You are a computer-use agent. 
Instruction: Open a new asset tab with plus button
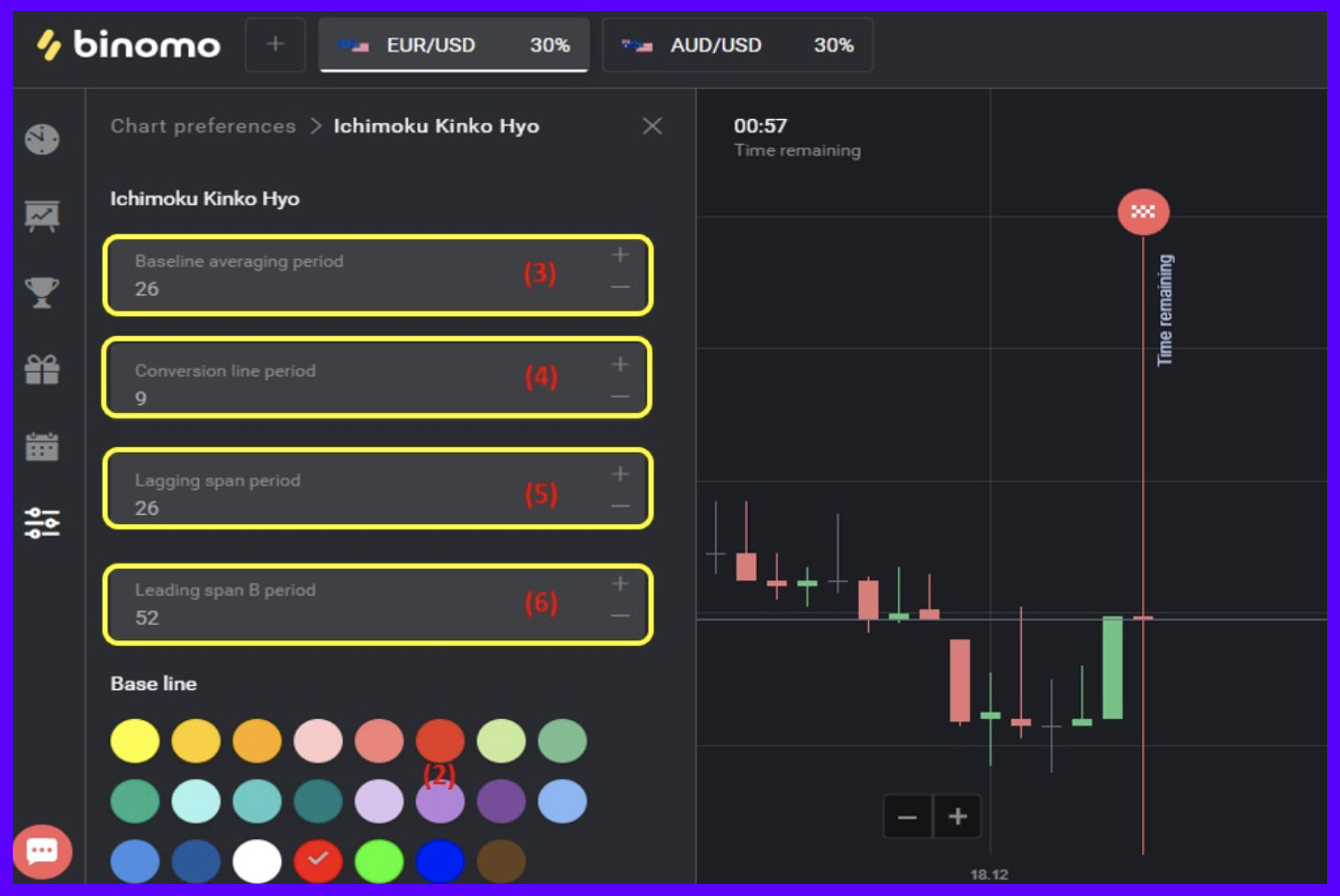(274, 45)
